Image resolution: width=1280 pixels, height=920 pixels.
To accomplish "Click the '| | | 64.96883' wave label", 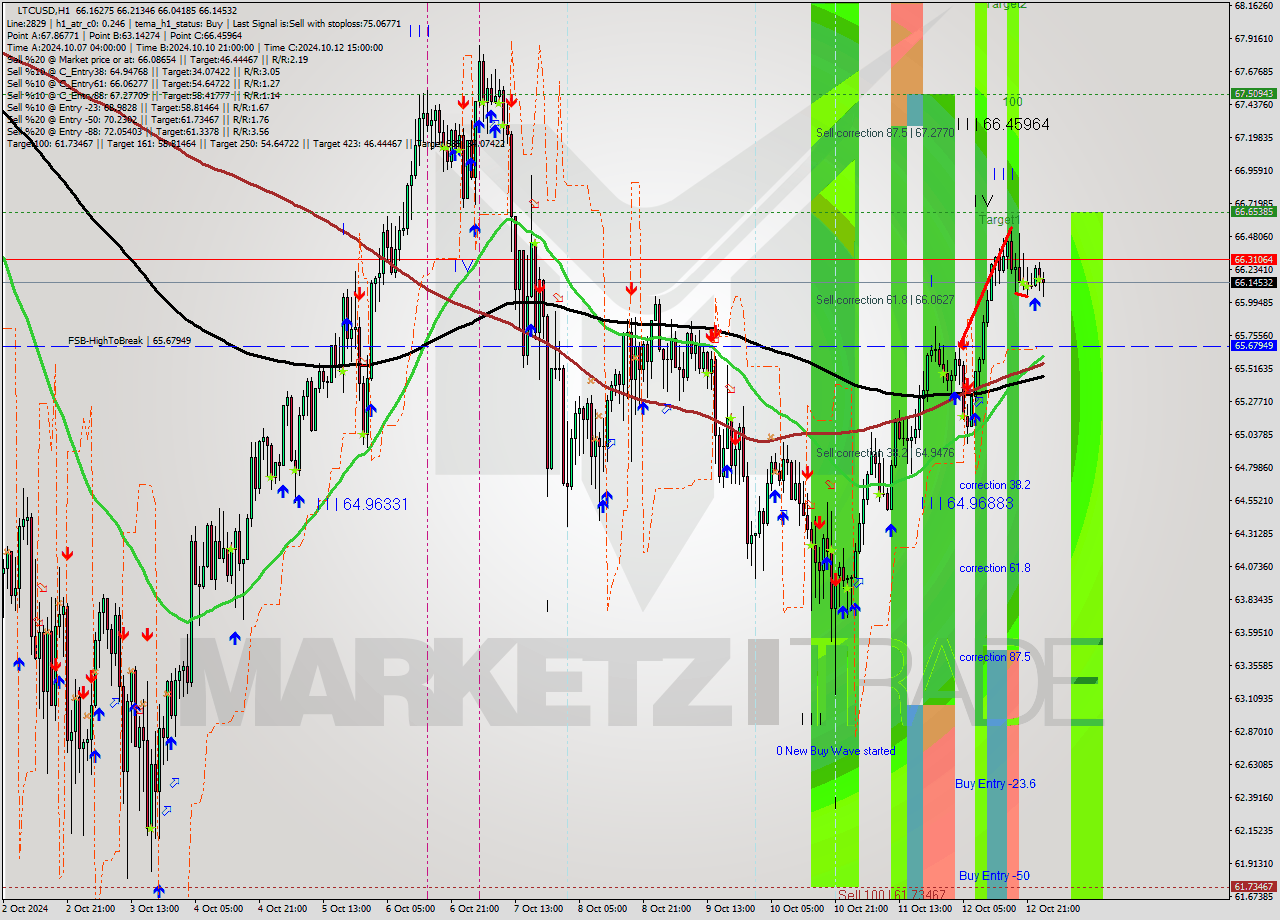I will coord(968,503).
